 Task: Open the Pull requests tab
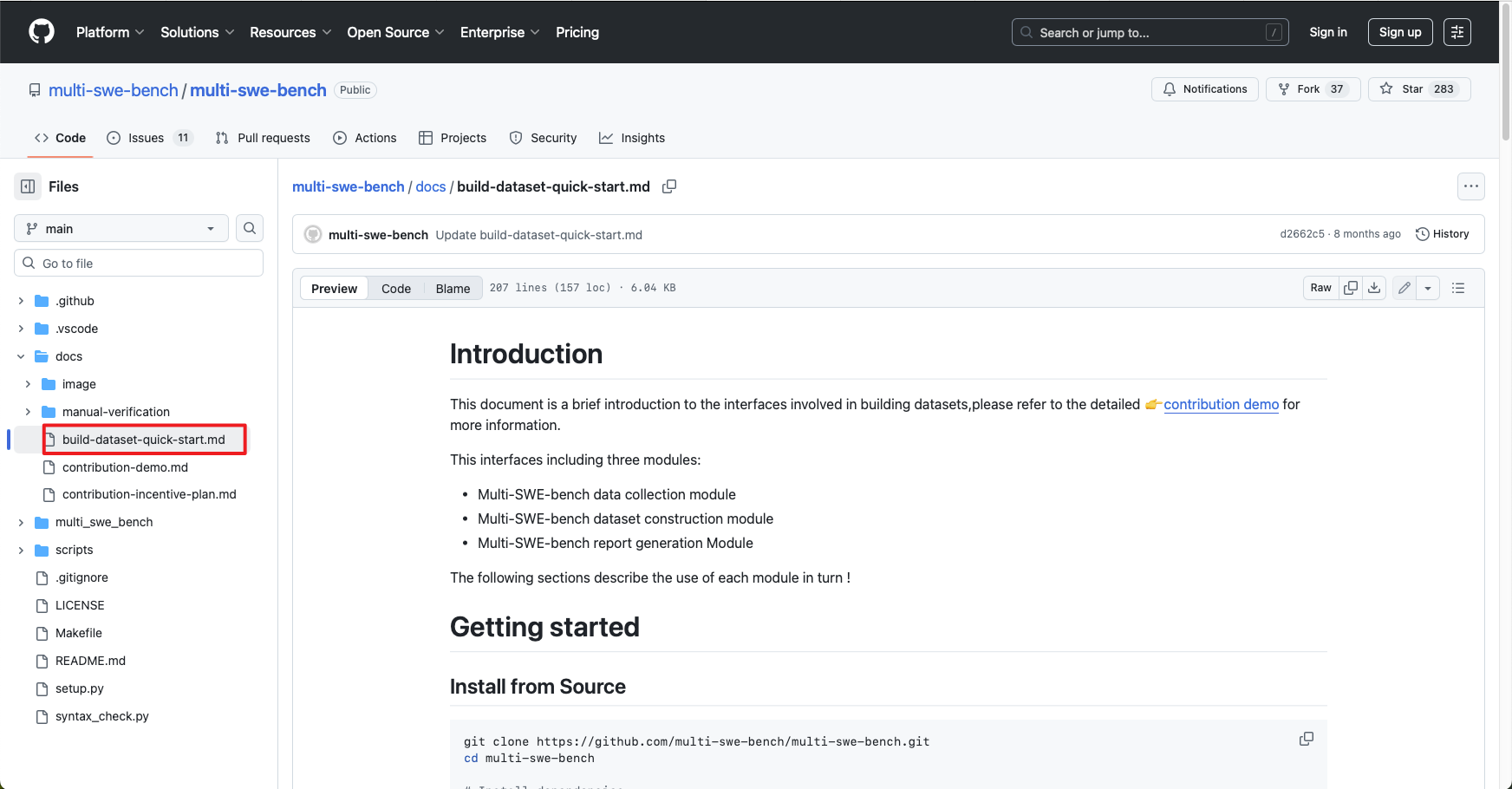coord(263,138)
